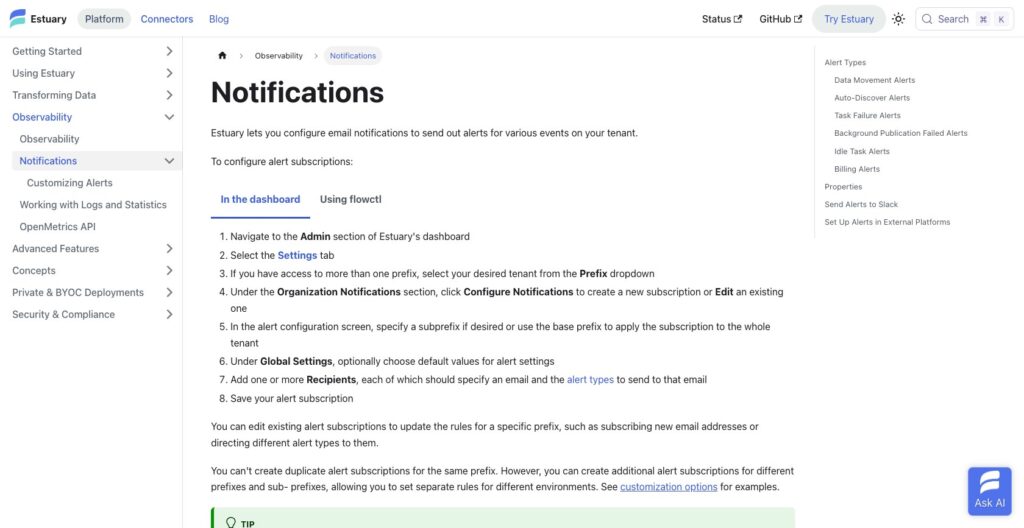
Task: Click the Observability breadcrumb
Action: point(279,56)
